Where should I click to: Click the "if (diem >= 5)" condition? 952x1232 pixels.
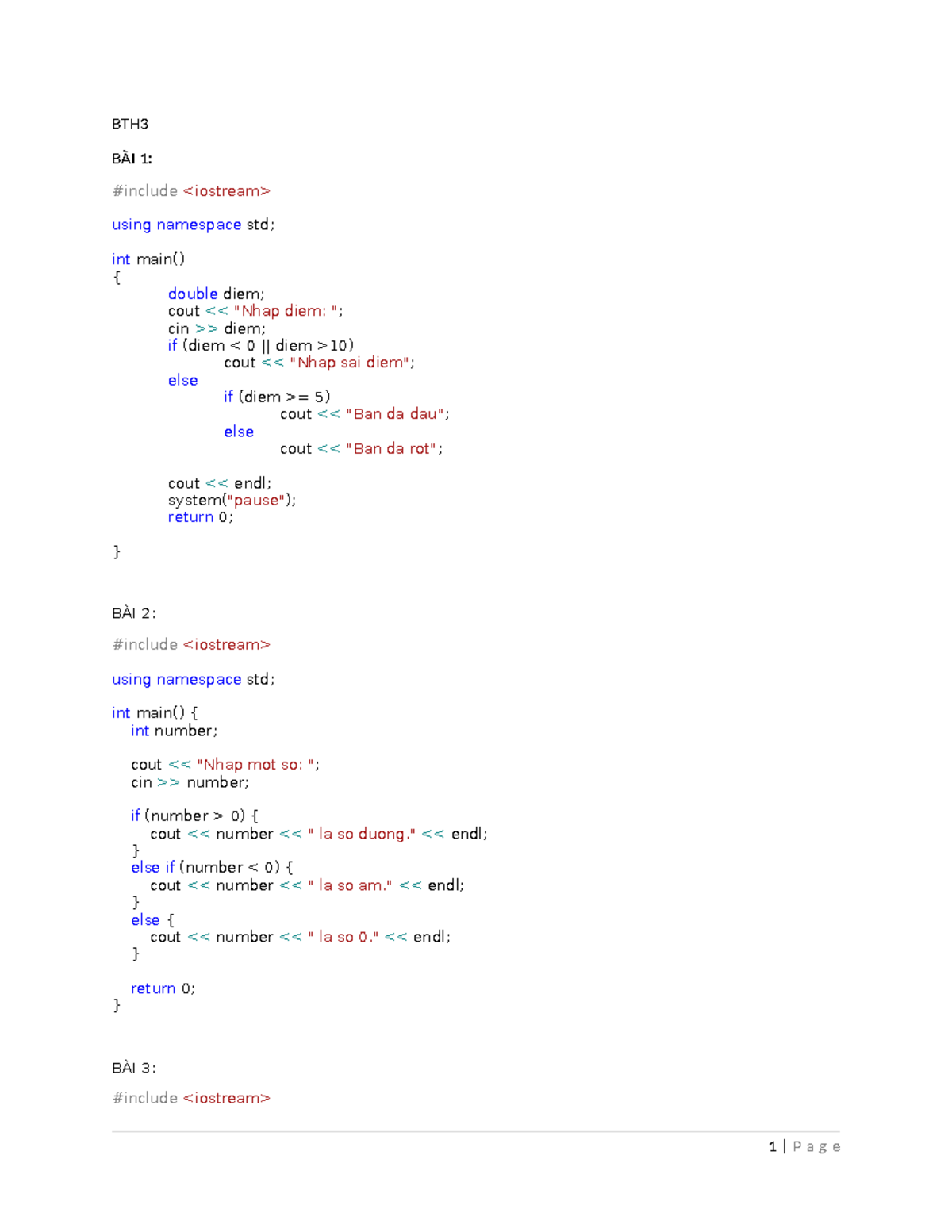coord(277,397)
